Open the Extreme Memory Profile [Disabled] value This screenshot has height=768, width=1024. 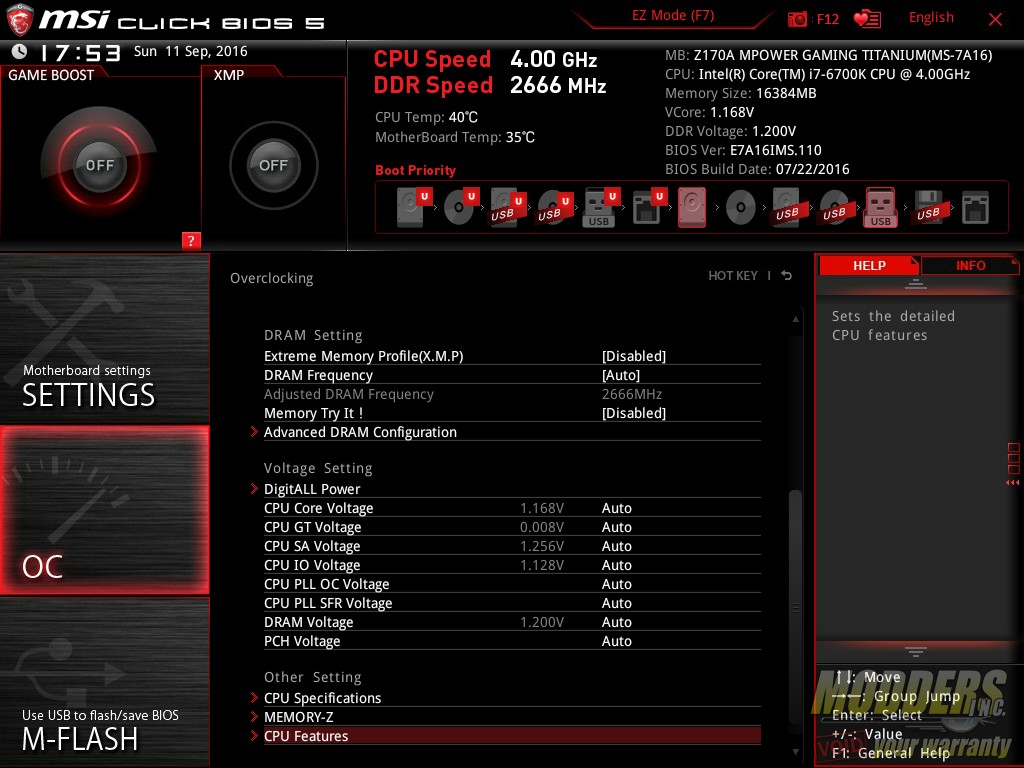tap(633, 356)
